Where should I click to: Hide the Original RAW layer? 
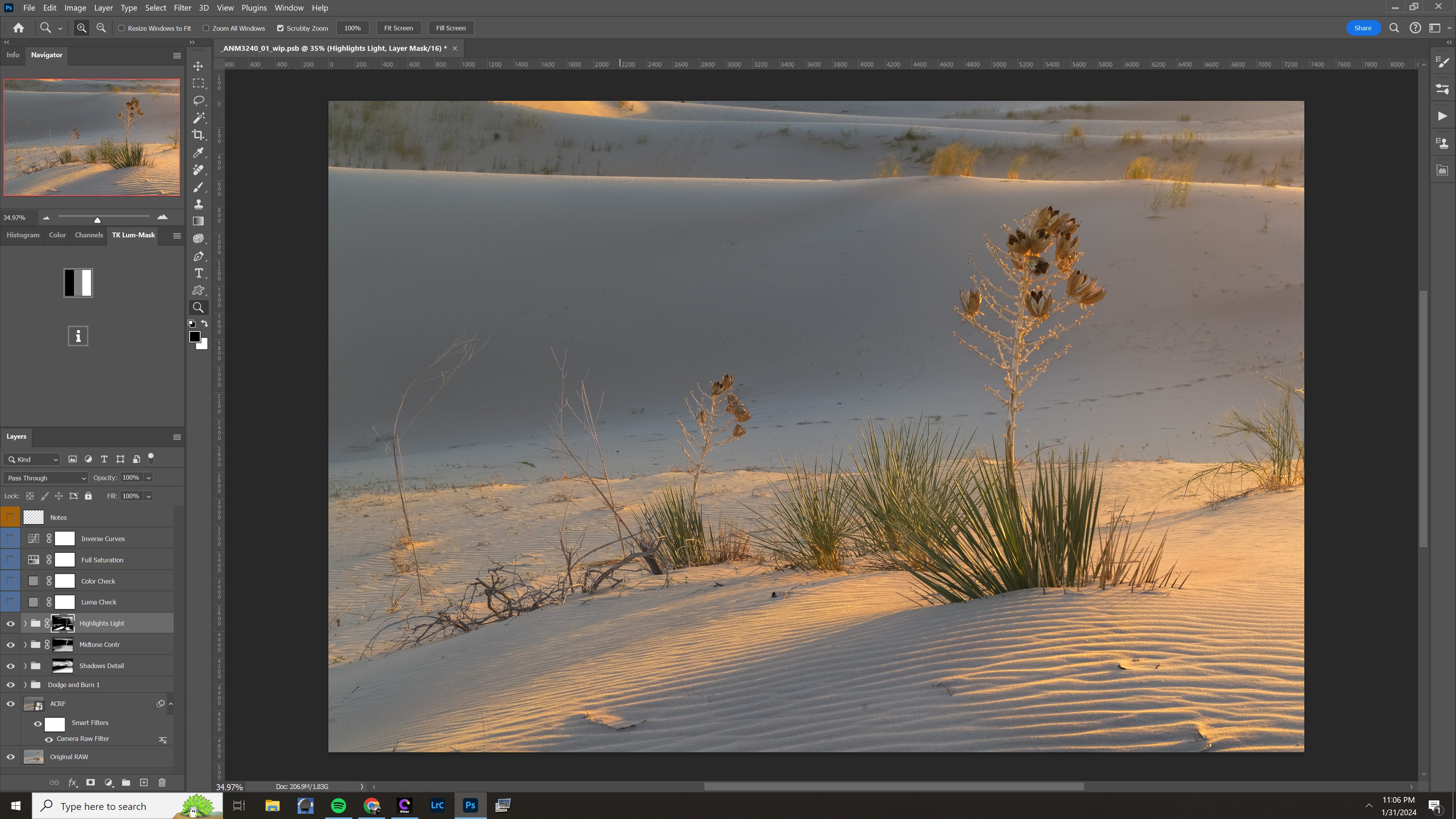click(x=10, y=757)
